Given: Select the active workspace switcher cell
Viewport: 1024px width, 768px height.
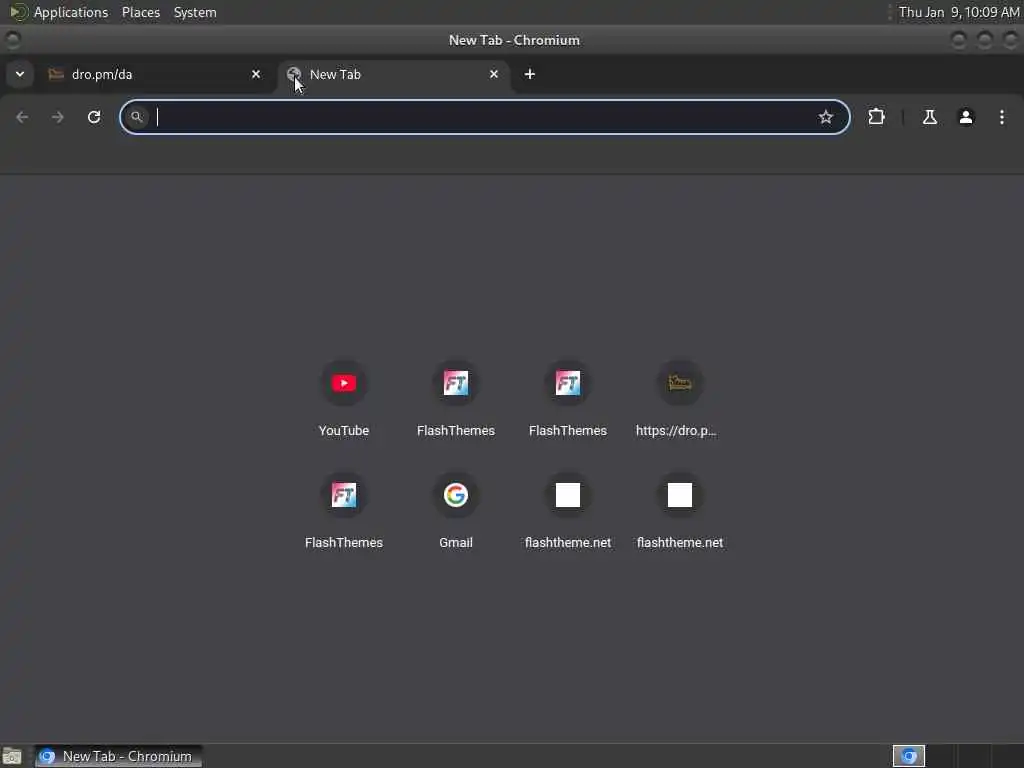Looking at the screenshot, I should [x=908, y=756].
